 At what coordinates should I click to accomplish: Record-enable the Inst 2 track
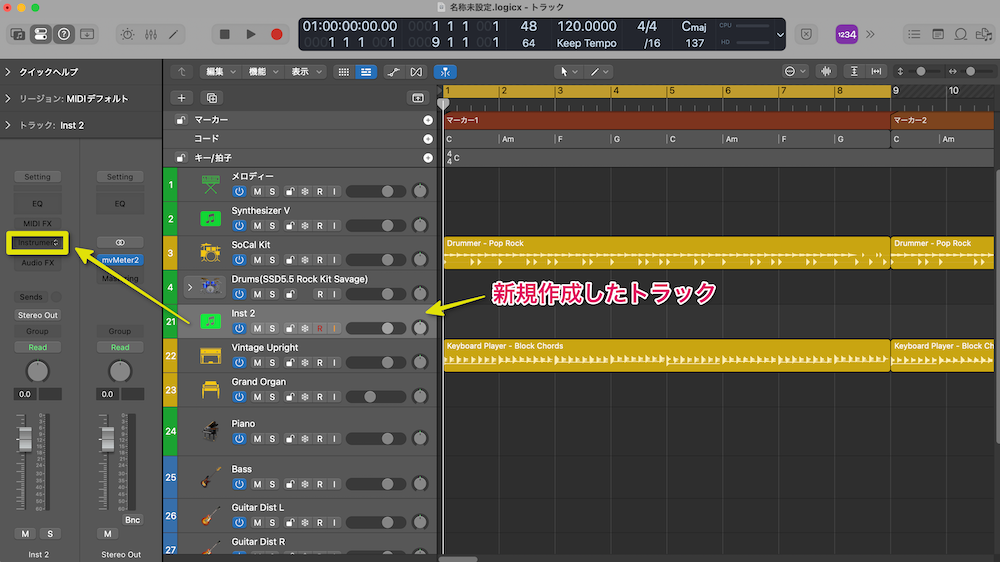point(320,329)
